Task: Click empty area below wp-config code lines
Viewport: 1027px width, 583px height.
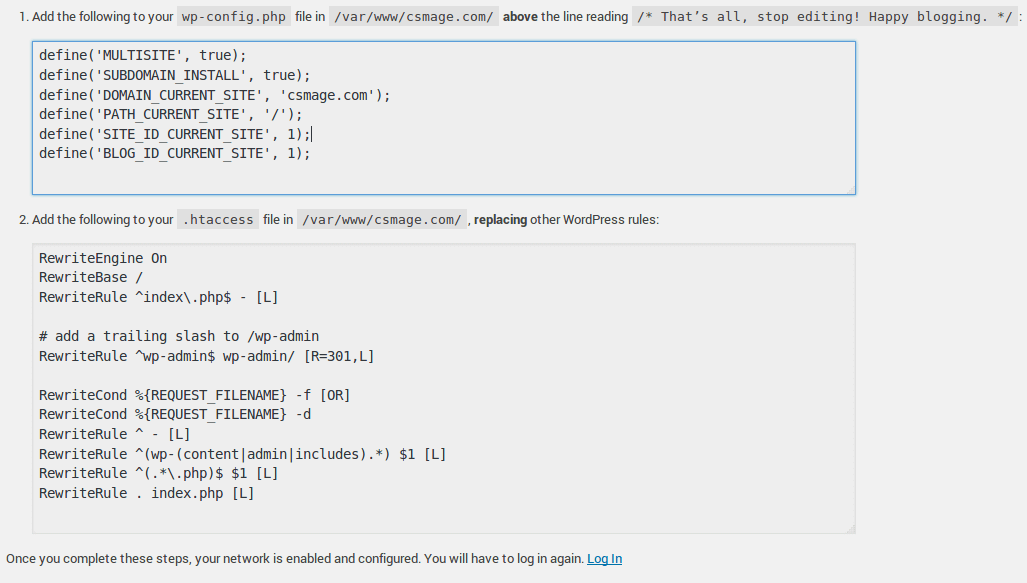Action: [x=443, y=176]
